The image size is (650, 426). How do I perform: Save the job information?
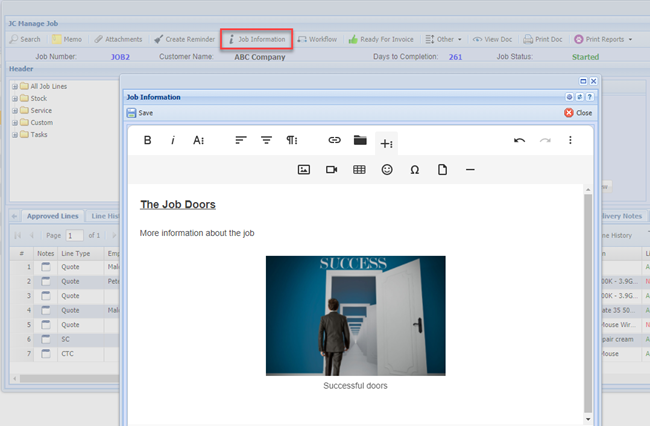pyautogui.click(x=140, y=113)
